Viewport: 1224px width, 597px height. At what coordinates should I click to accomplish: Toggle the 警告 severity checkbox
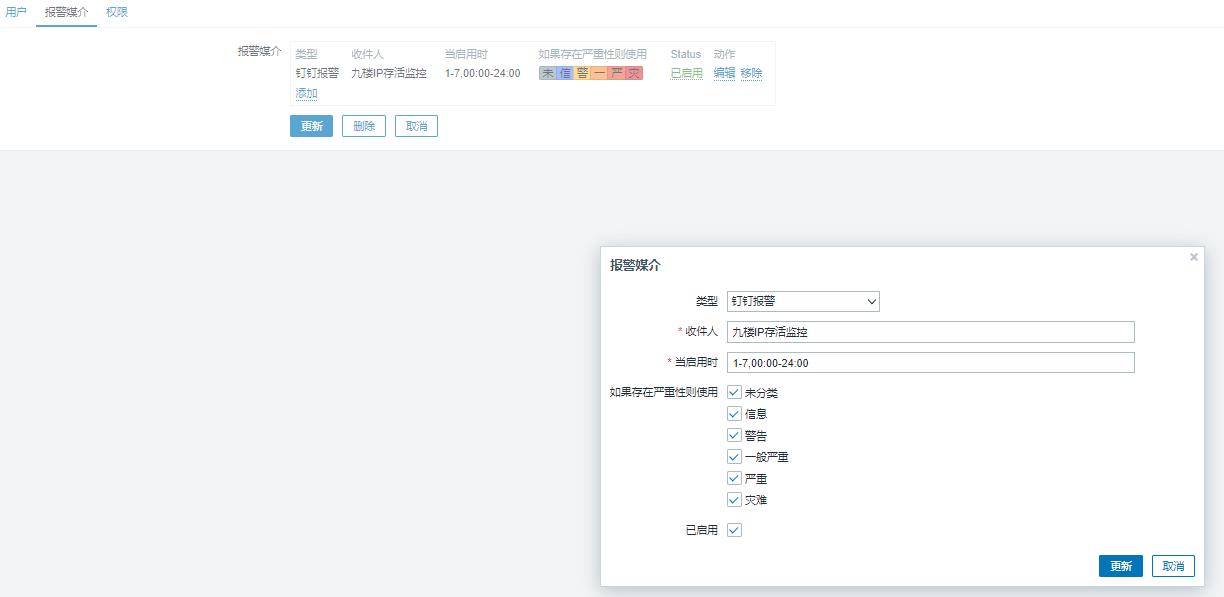coord(734,436)
